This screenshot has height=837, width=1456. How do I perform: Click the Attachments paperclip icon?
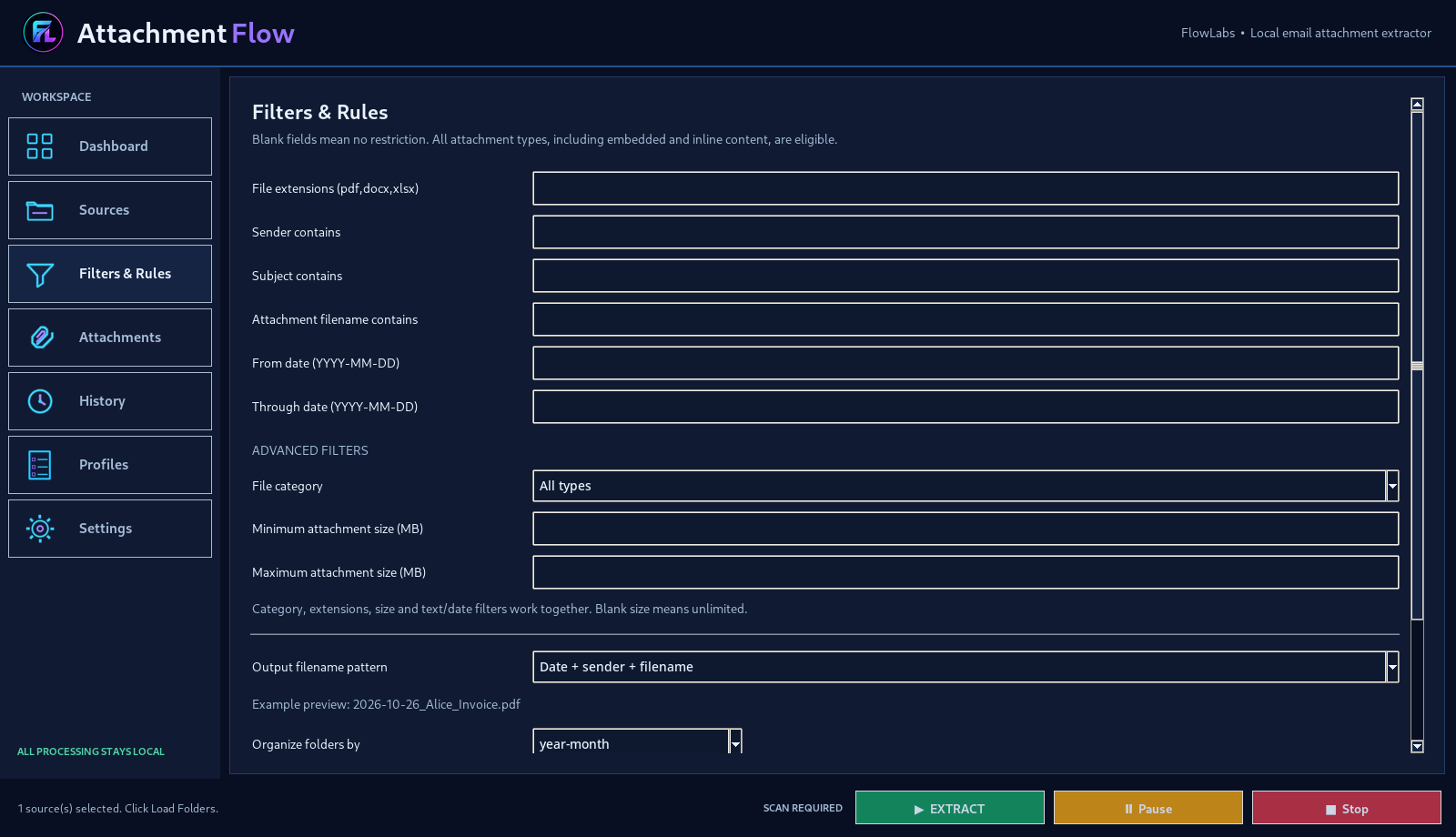click(40, 338)
